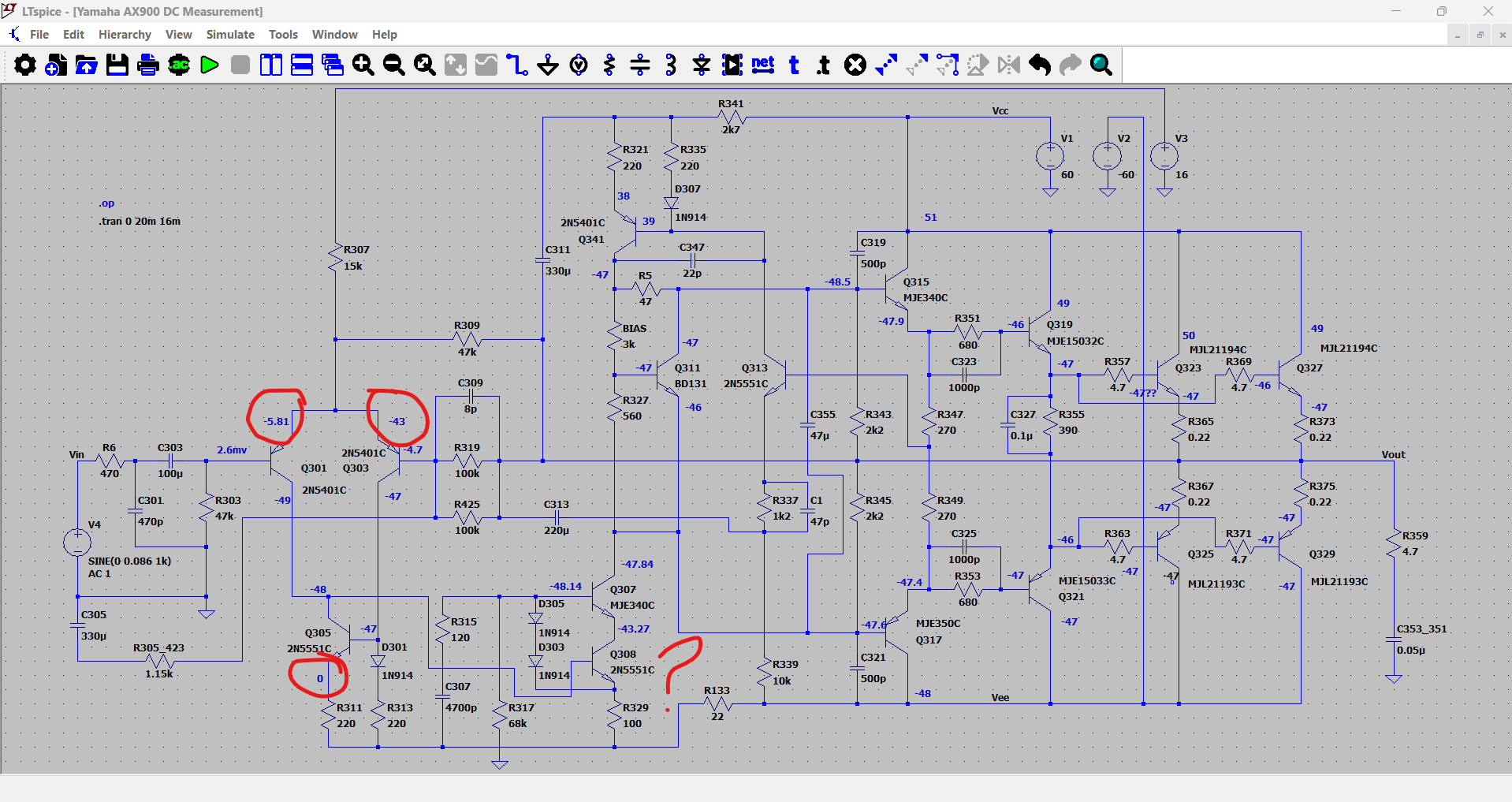Open the Help menu
The width and height of the screenshot is (1512, 802).
(385, 35)
